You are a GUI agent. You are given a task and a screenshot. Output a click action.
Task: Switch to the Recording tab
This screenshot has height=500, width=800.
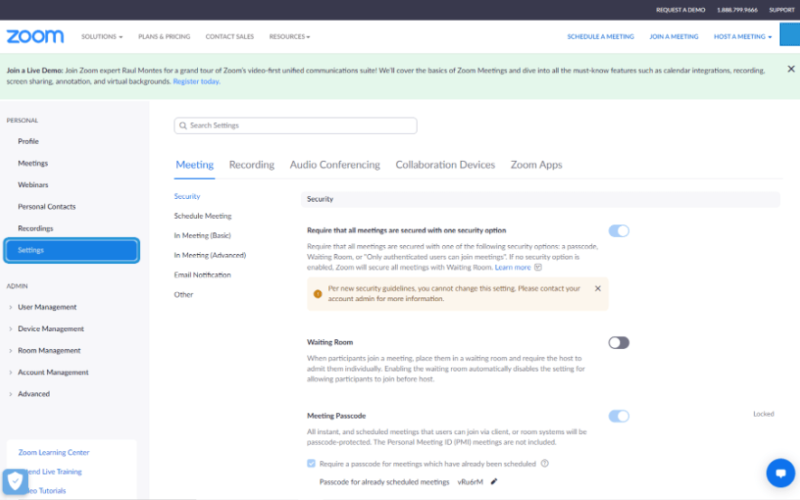tap(252, 165)
